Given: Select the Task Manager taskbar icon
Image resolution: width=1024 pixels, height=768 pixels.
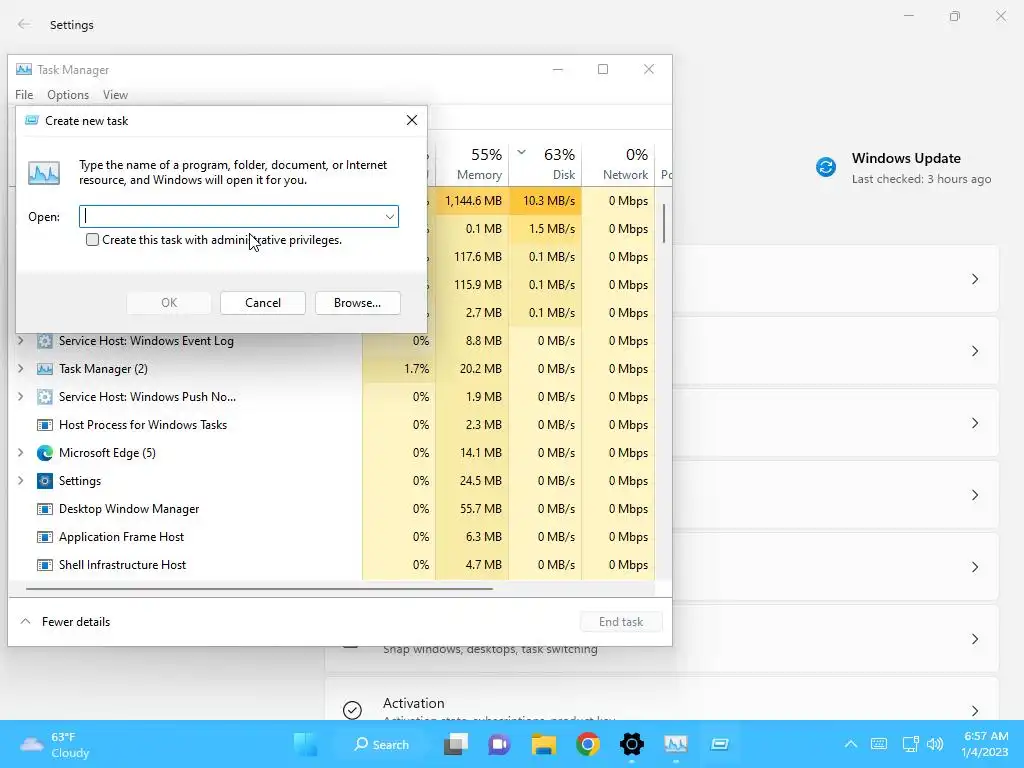Looking at the screenshot, I should point(675,744).
